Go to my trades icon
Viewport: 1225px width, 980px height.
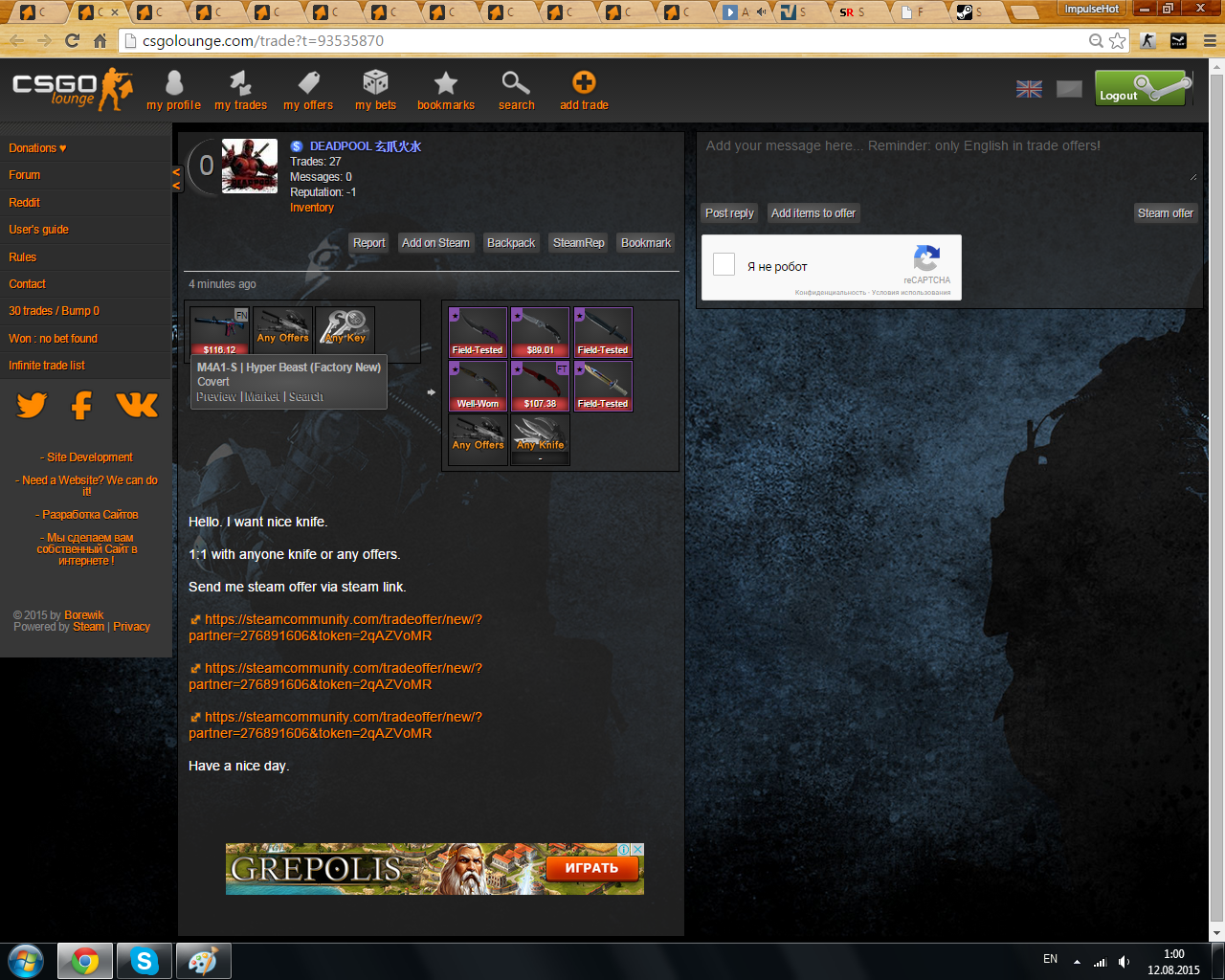tap(240, 84)
